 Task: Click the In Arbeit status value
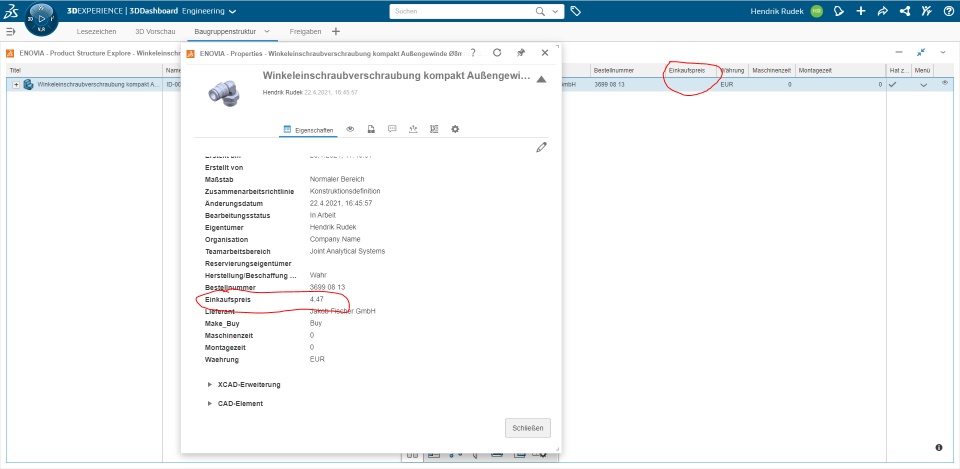pyautogui.click(x=323, y=216)
